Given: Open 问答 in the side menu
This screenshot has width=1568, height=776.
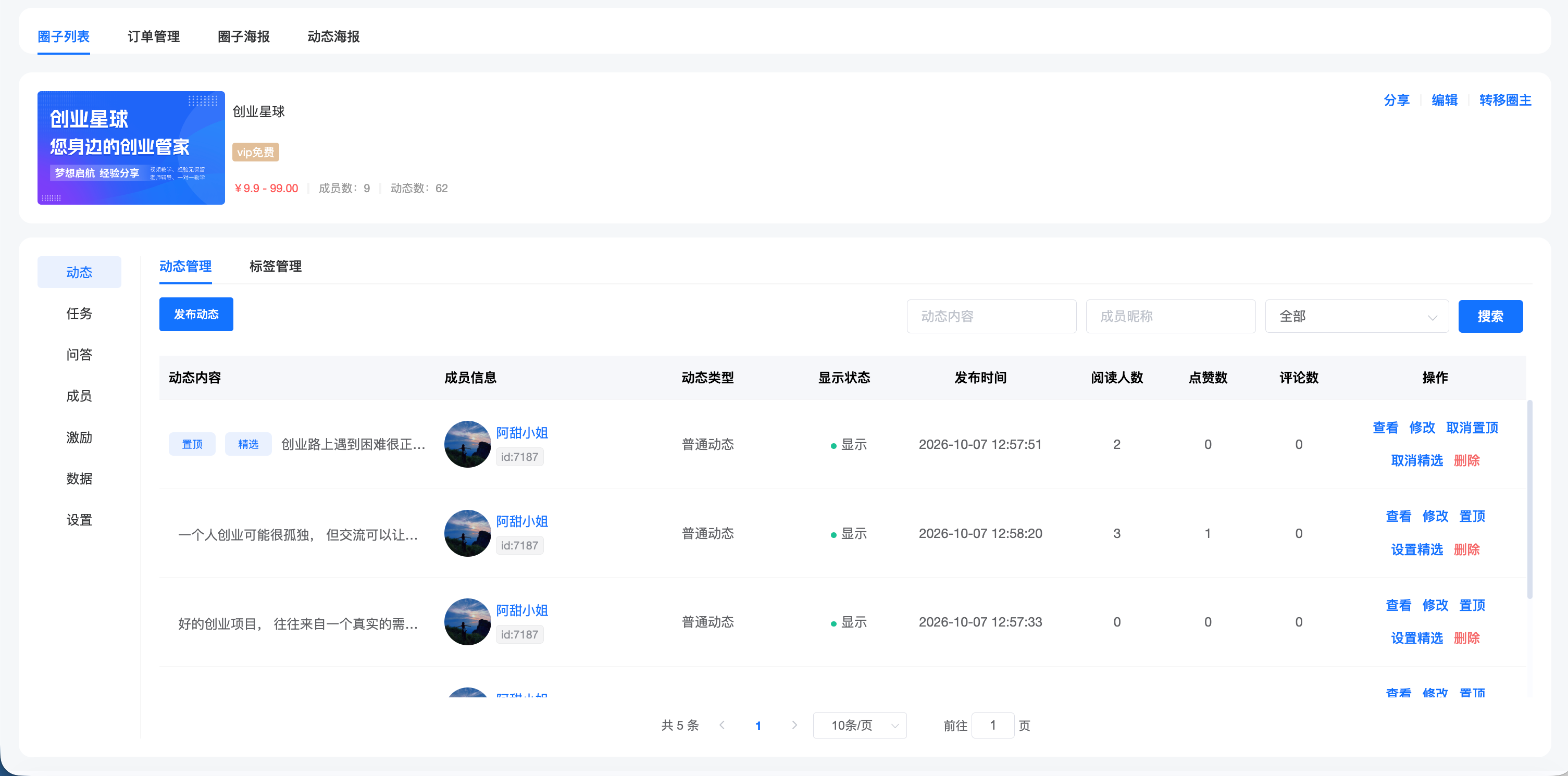Looking at the screenshot, I should (x=79, y=355).
